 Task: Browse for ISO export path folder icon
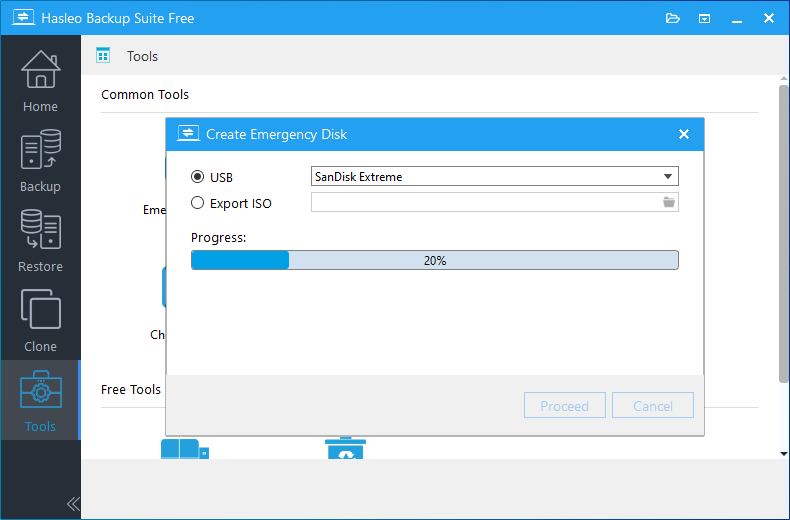[x=669, y=203]
